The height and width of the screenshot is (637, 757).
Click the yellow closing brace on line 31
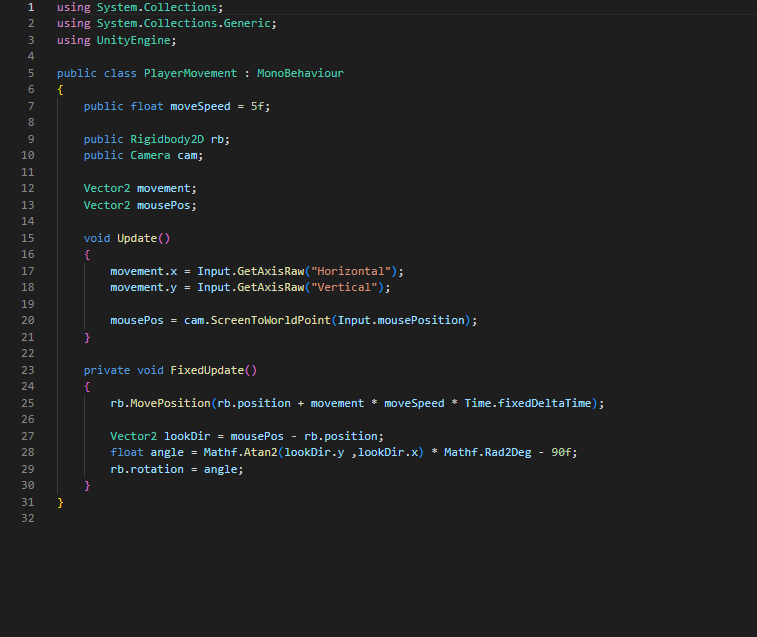tap(60, 502)
